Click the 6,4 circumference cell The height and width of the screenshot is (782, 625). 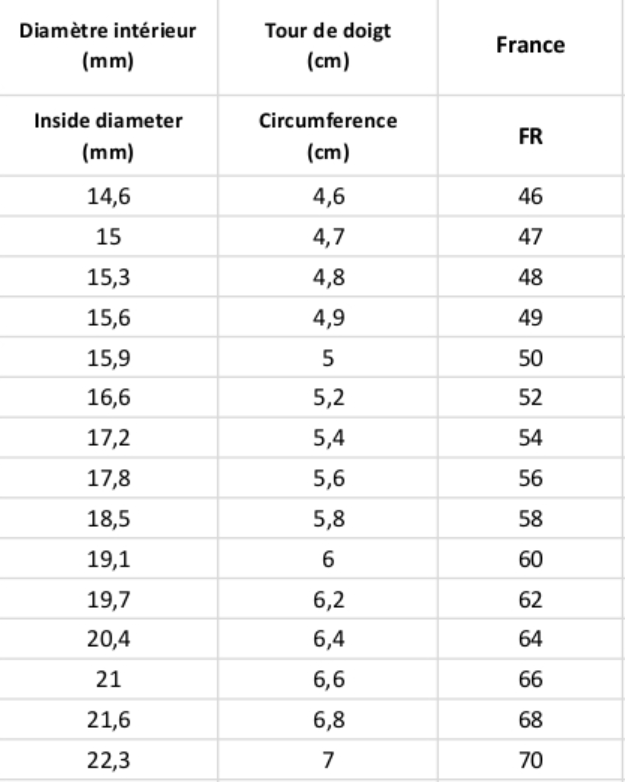[329, 641]
